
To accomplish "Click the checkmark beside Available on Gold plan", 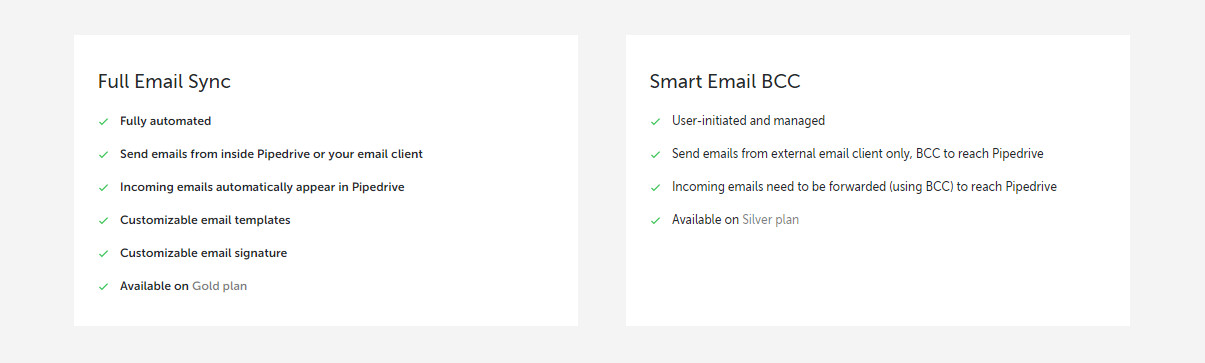I will coord(103,286).
